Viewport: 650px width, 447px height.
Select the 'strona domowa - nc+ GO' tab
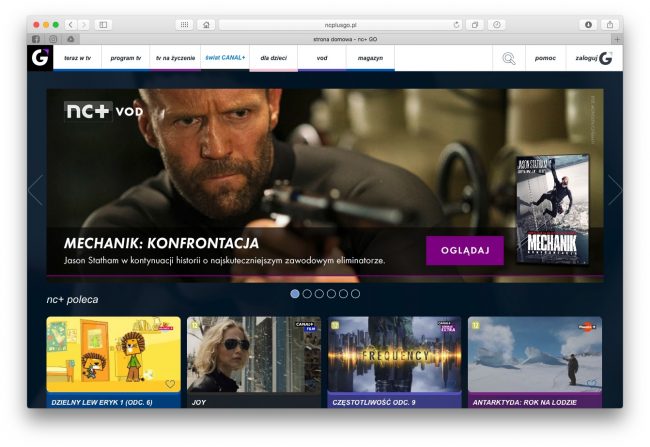click(345, 39)
